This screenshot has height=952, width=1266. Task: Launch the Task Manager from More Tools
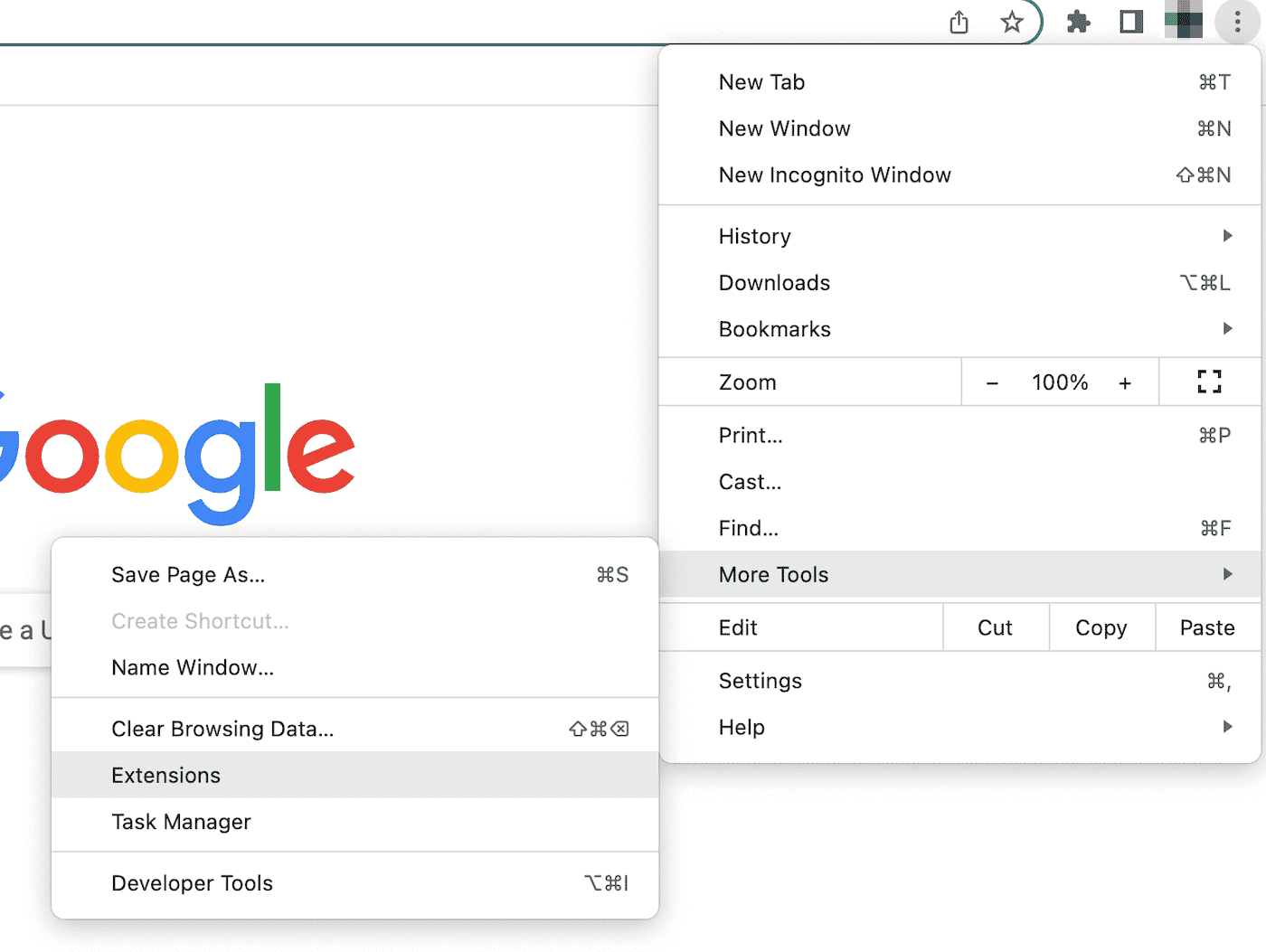[181, 822]
